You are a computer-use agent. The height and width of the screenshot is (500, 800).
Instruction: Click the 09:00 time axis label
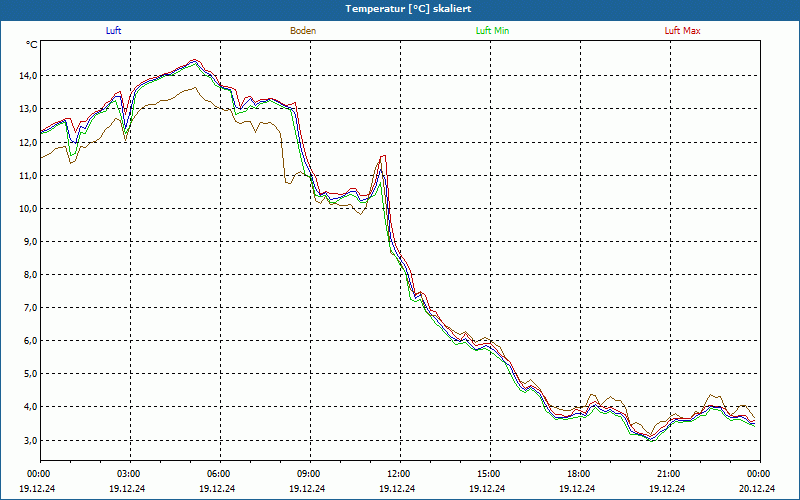pos(310,474)
